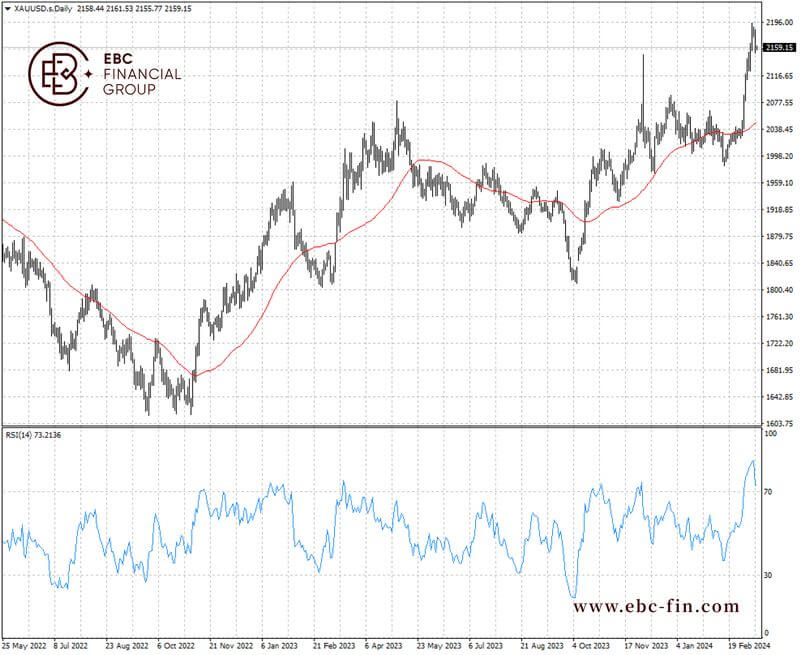
Task: Click the 2196.00 price axis label
Action: [777, 22]
